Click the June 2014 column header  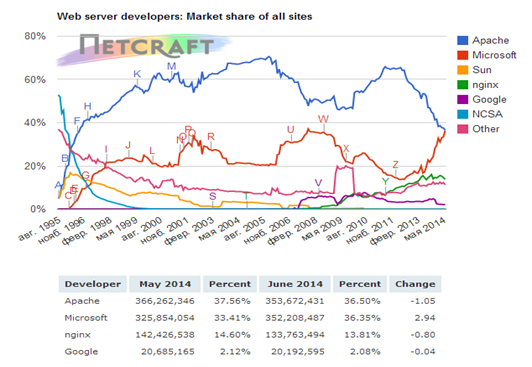[294, 284]
